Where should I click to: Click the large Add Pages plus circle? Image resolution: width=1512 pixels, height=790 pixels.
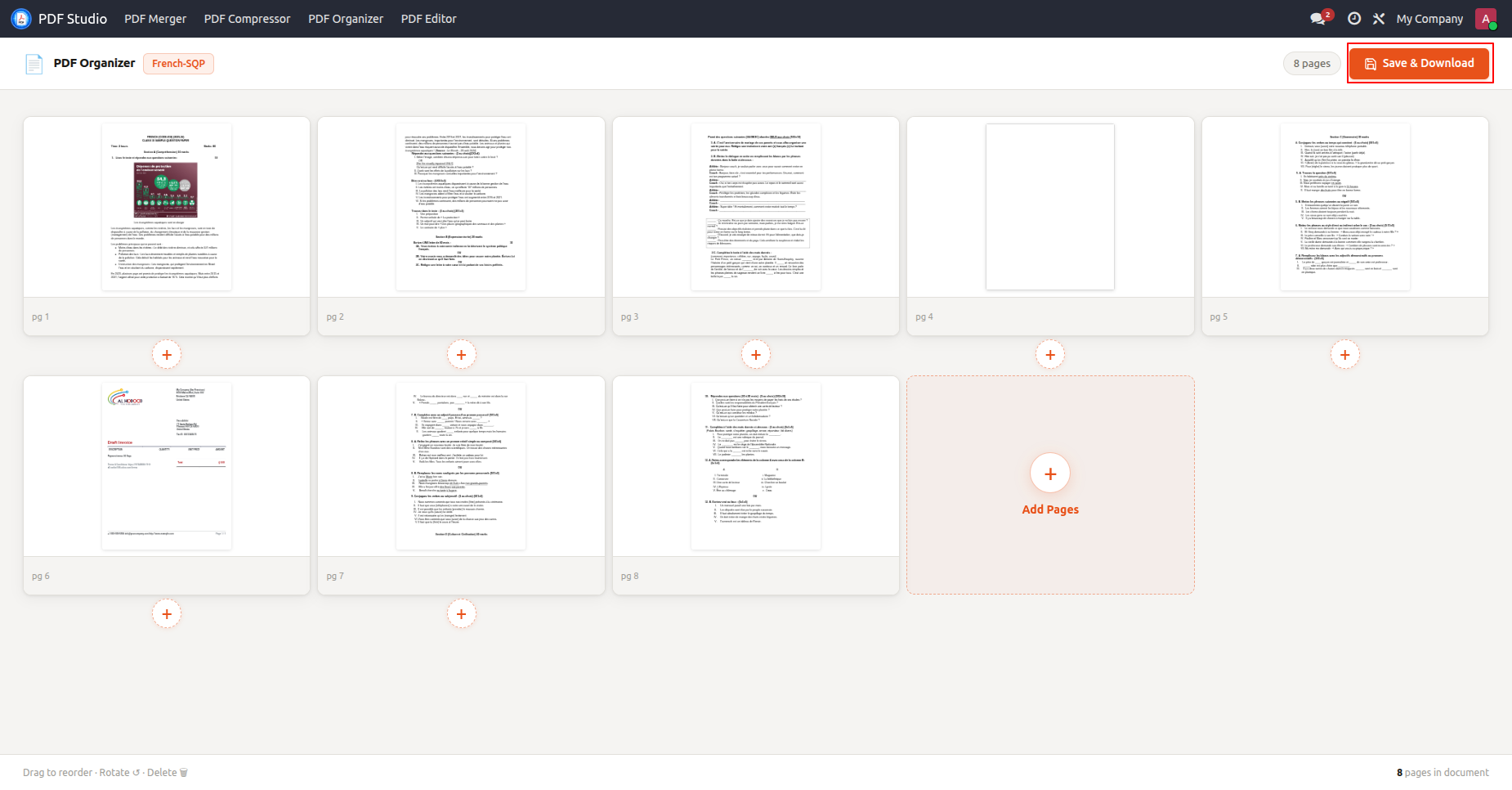tap(1050, 474)
